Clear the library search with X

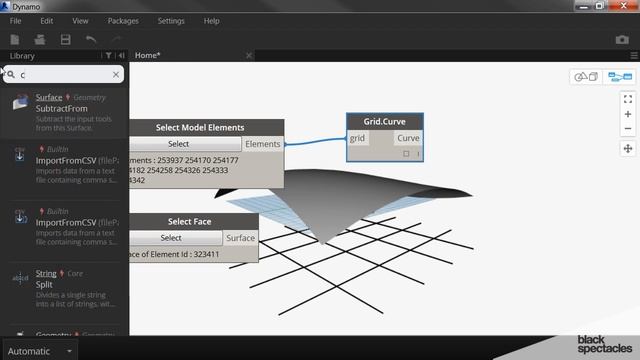[116, 74]
